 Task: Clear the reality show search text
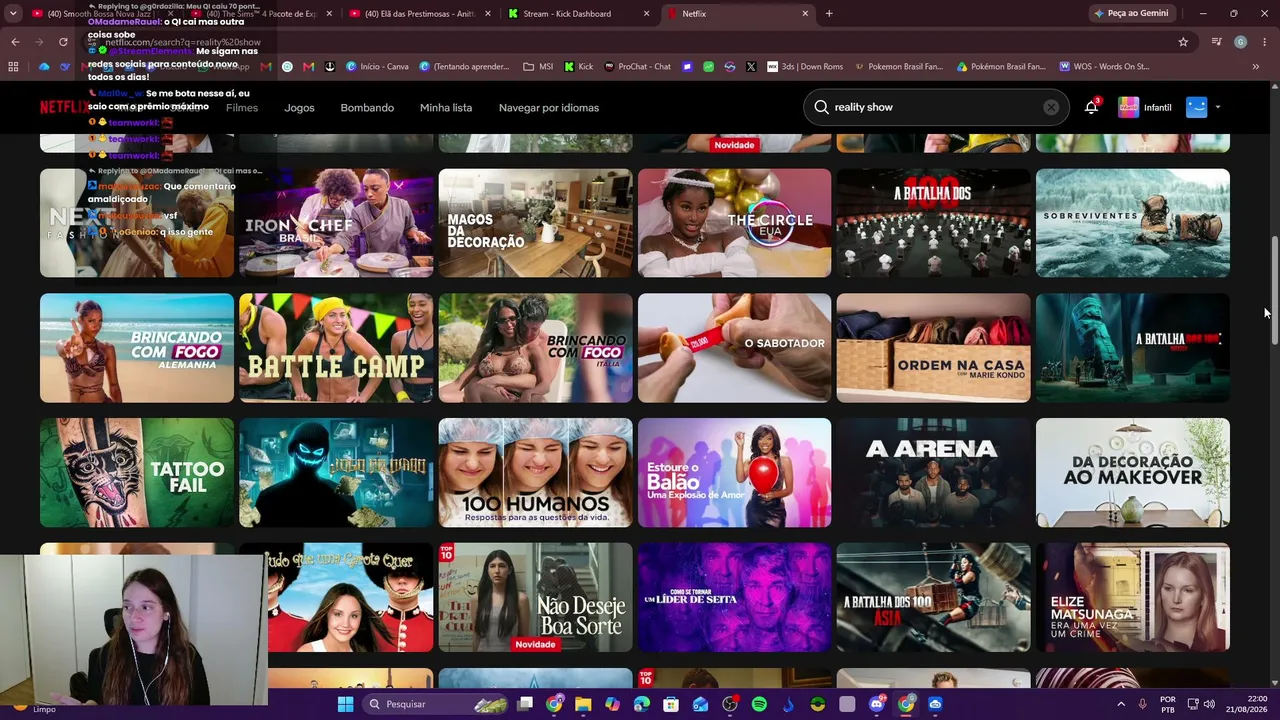[x=1051, y=107]
